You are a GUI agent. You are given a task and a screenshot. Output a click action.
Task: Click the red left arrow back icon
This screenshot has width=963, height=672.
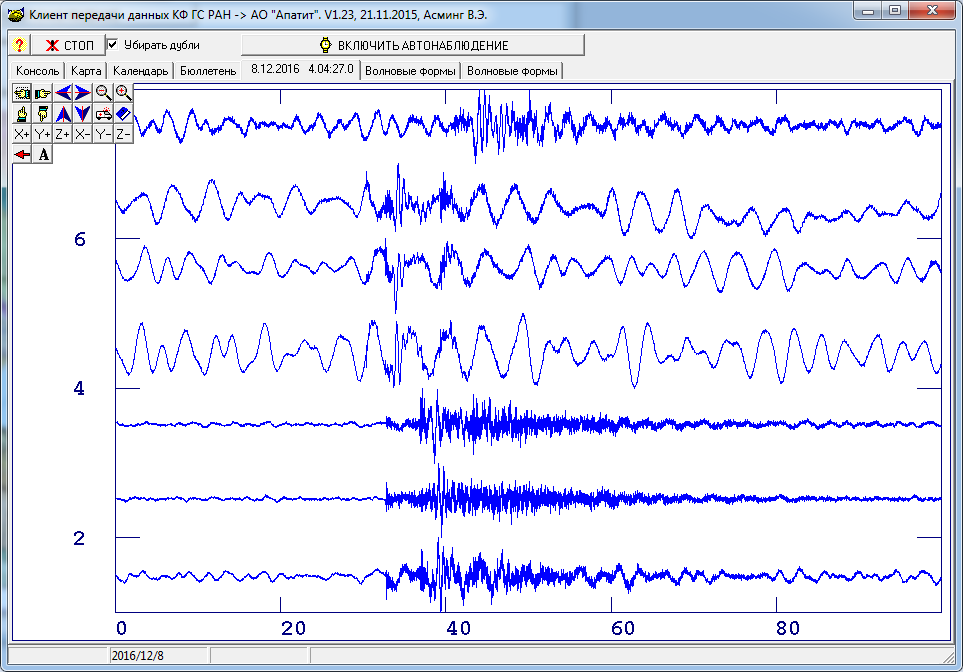[22, 154]
